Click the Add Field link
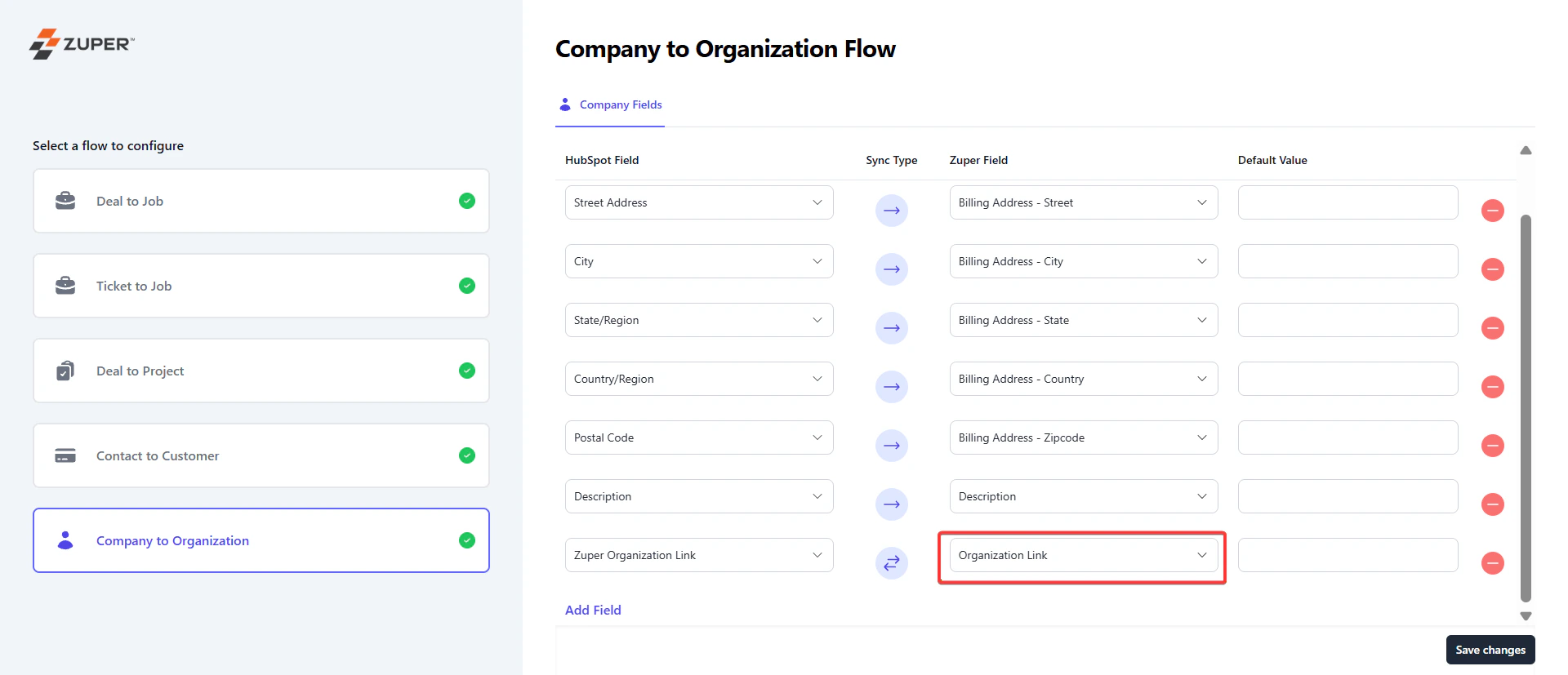This screenshot has width=1568, height=675. 593,610
